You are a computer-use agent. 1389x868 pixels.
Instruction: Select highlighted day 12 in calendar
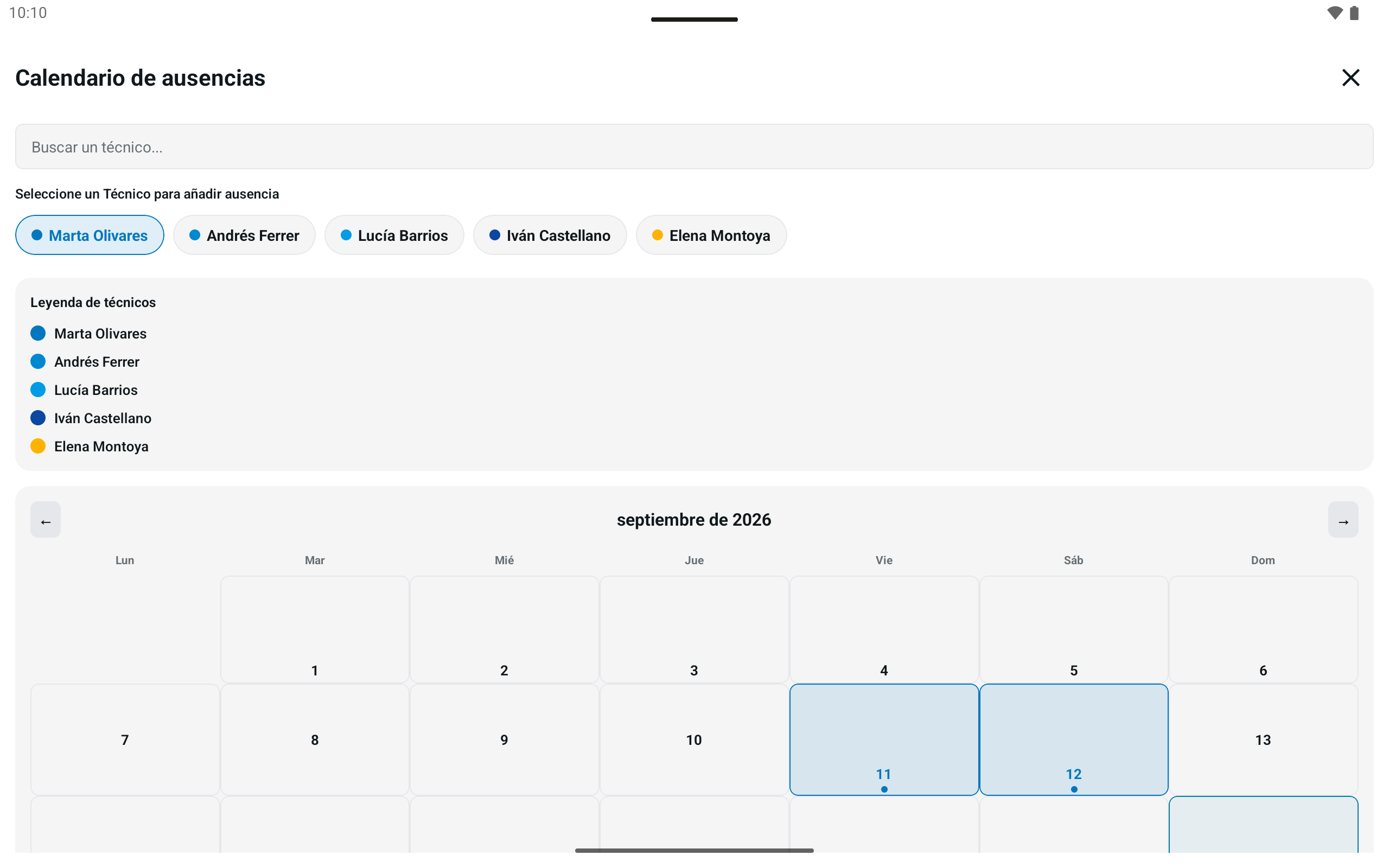1074,739
